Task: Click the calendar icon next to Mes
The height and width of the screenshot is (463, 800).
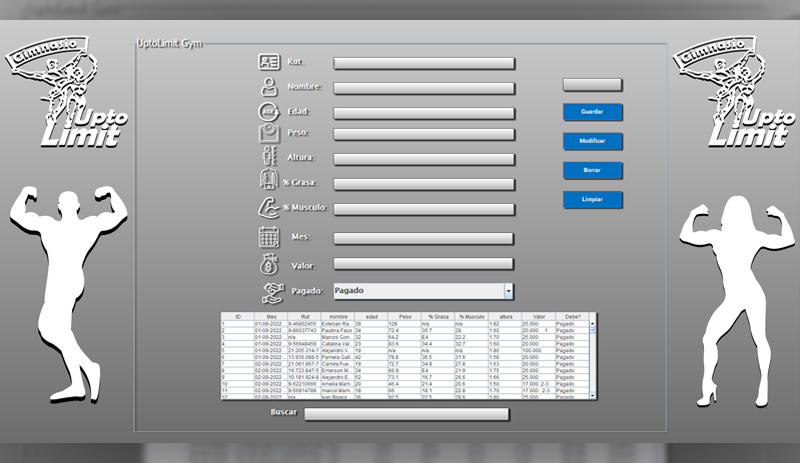Action: click(x=268, y=238)
